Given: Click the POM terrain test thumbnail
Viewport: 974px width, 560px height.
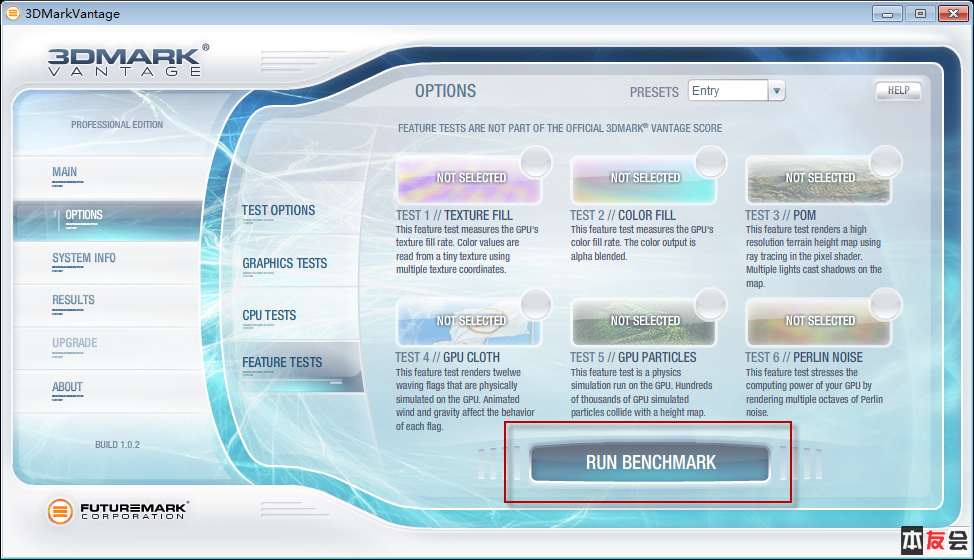Looking at the screenshot, I should 818,179.
